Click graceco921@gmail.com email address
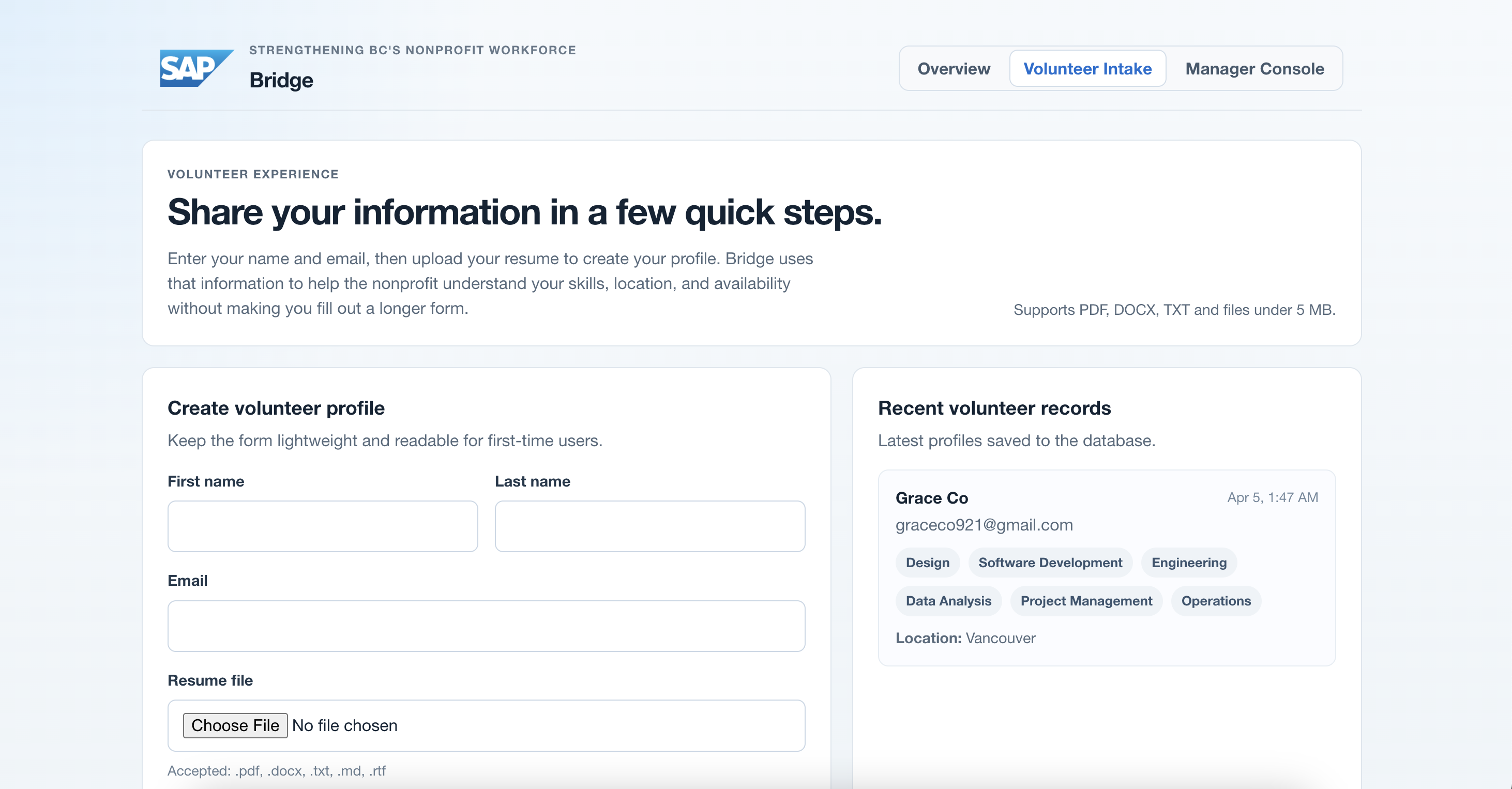 [984, 525]
